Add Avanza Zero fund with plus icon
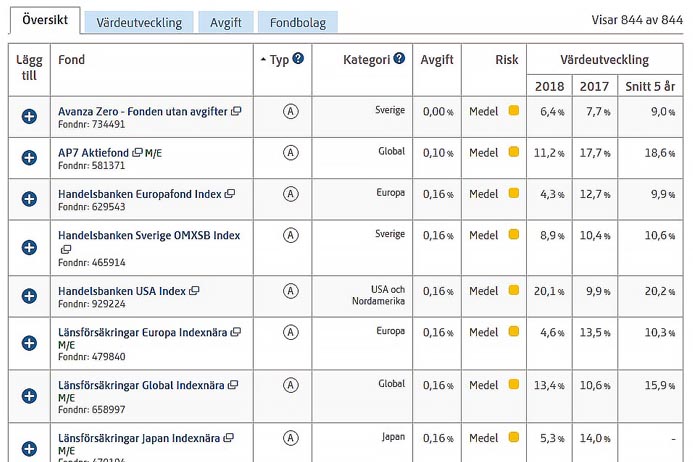This screenshot has height=462, width=693. [29, 116]
